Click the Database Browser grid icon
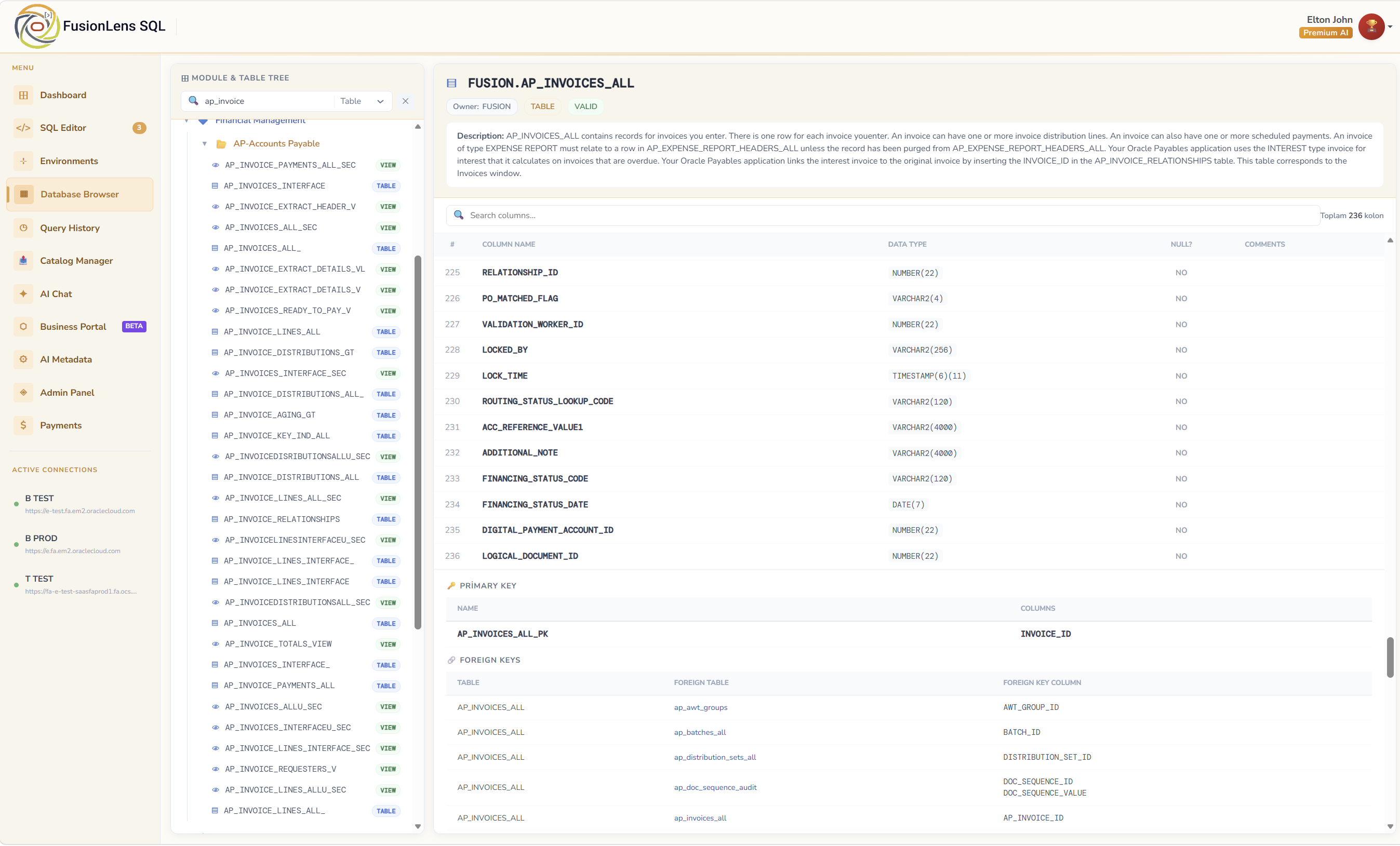The width and height of the screenshot is (1400, 846). [x=24, y=194]
